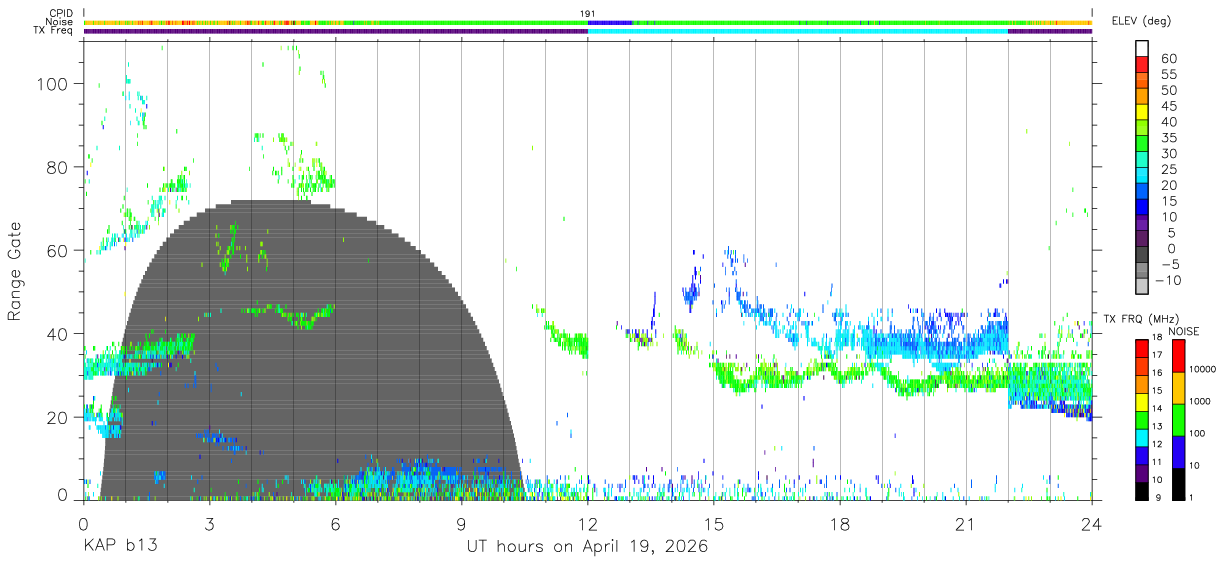Select the yellow segment of NOISE legend bar
The height and width of the screenshot is (567, 1228).
click(x=1179, y=387)
